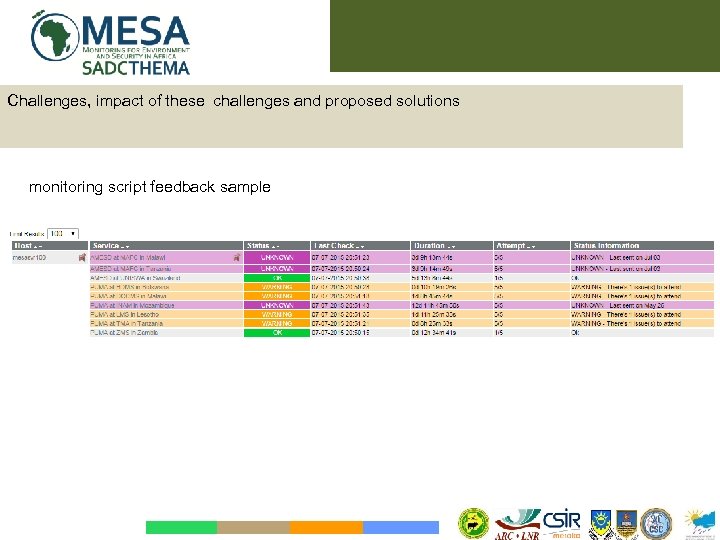Open the Limit Results dropdown
This screenshot has height=540, width=720.
[63, 234]
